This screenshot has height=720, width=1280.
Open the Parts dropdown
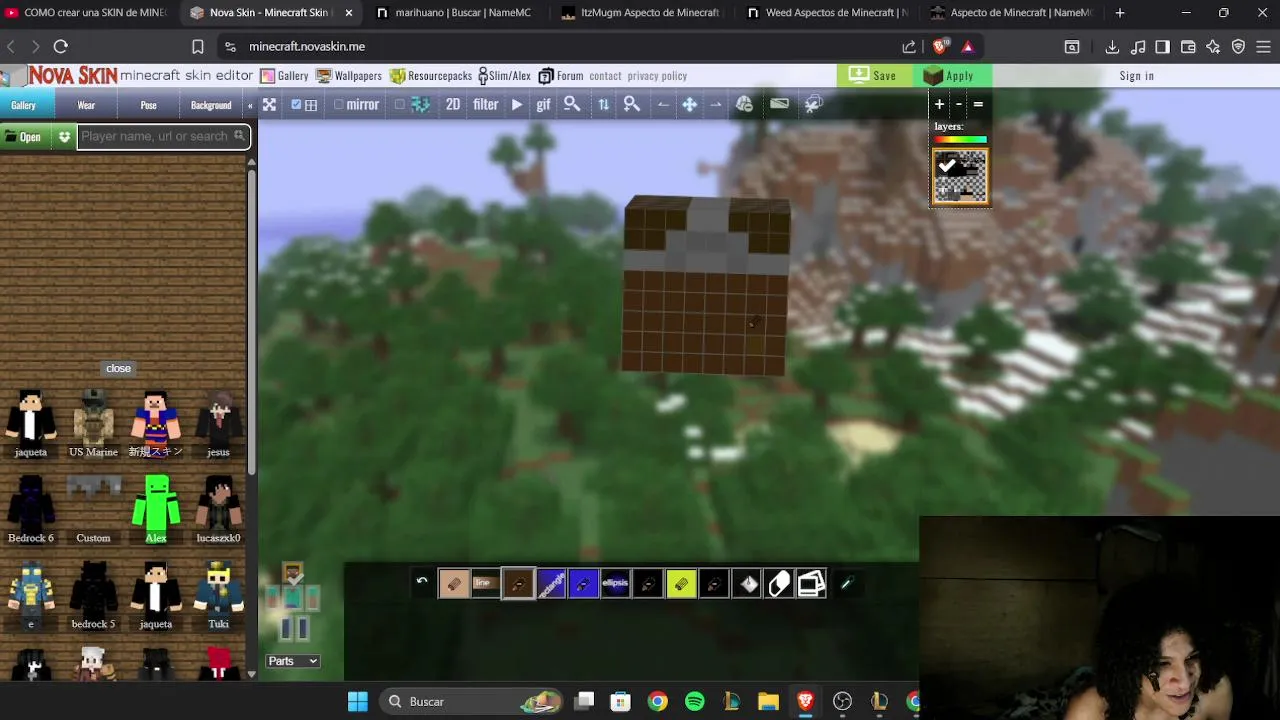292,661
